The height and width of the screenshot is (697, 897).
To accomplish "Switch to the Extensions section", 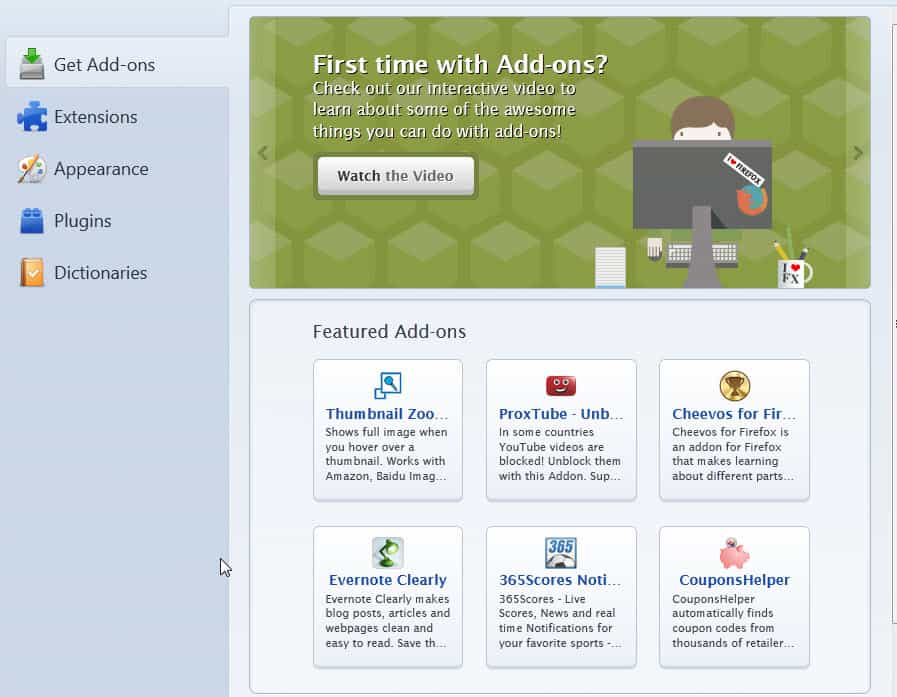I will click(97, 117).
